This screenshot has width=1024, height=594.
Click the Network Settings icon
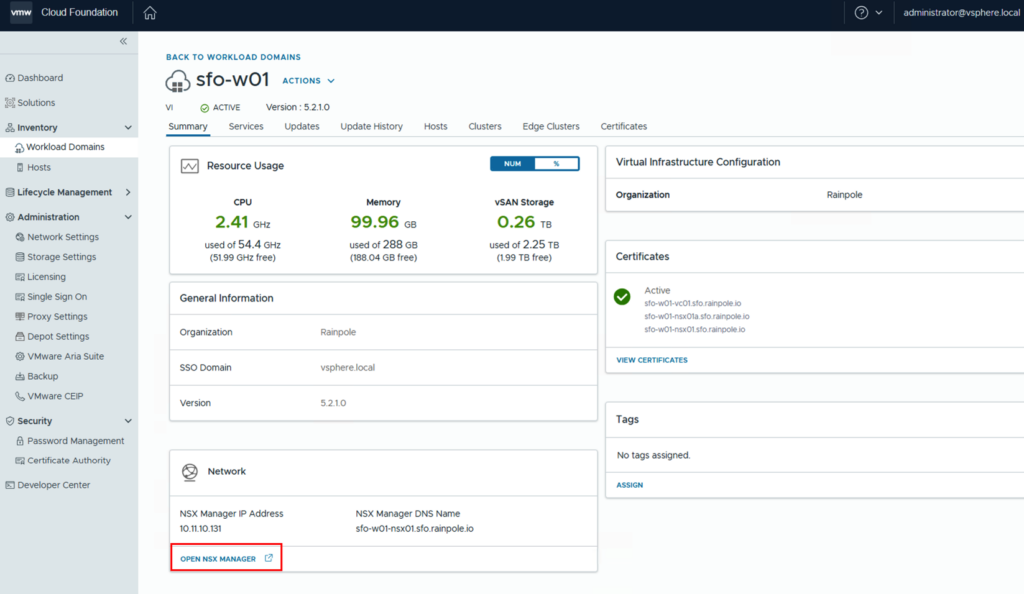click(x=20, y=237)
